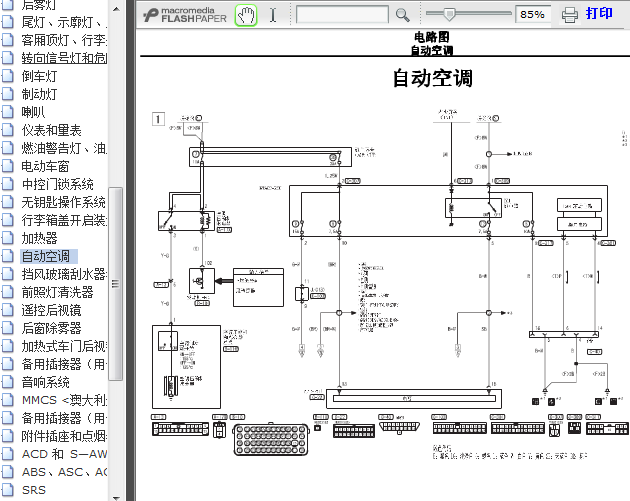Click the page icon beside 自动空调

[x=8, y=256]
